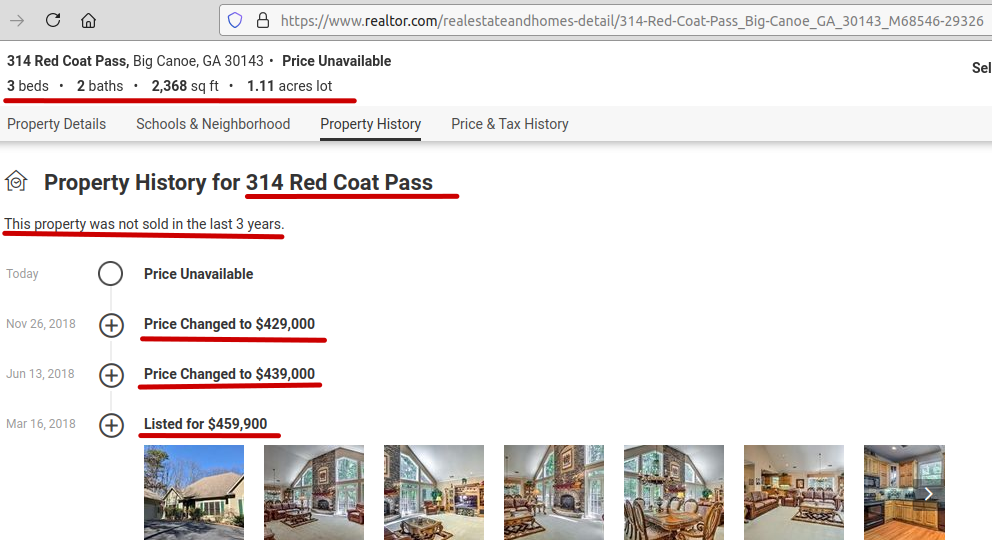Click the padlock site security icon
Image resolution: width=992 pixels, height=540 pixels.
point(262,20)
